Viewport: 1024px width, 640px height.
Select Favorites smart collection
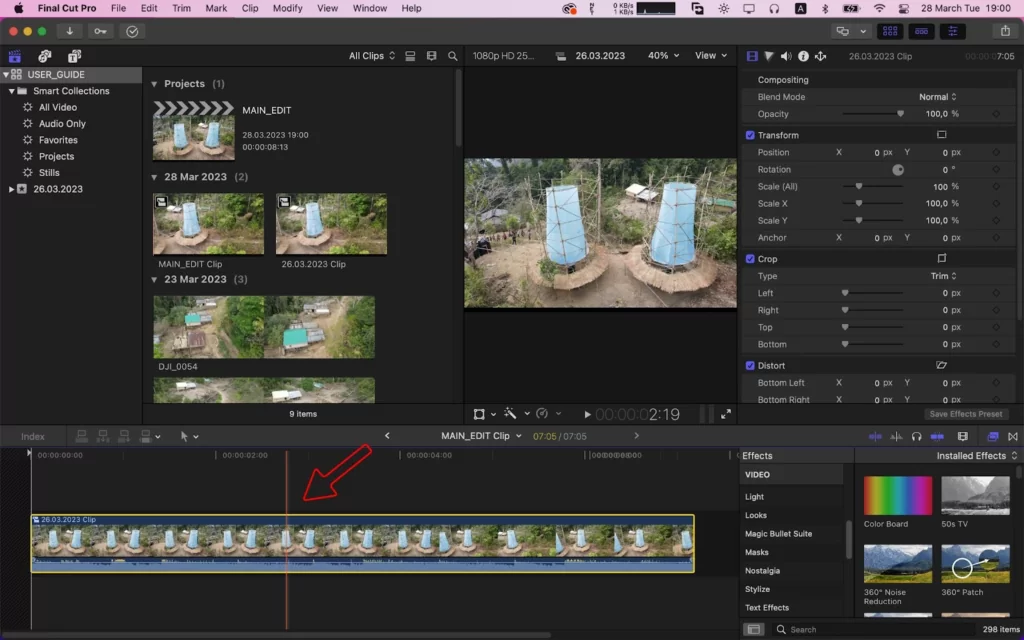tap(58, 140)
